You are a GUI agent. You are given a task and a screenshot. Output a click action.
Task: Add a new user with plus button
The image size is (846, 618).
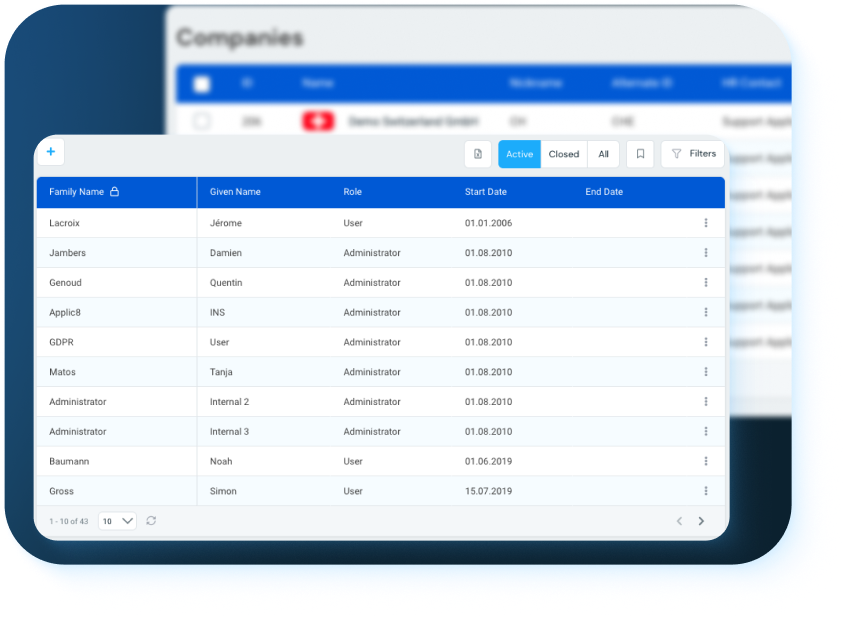(x=51, y=152)
